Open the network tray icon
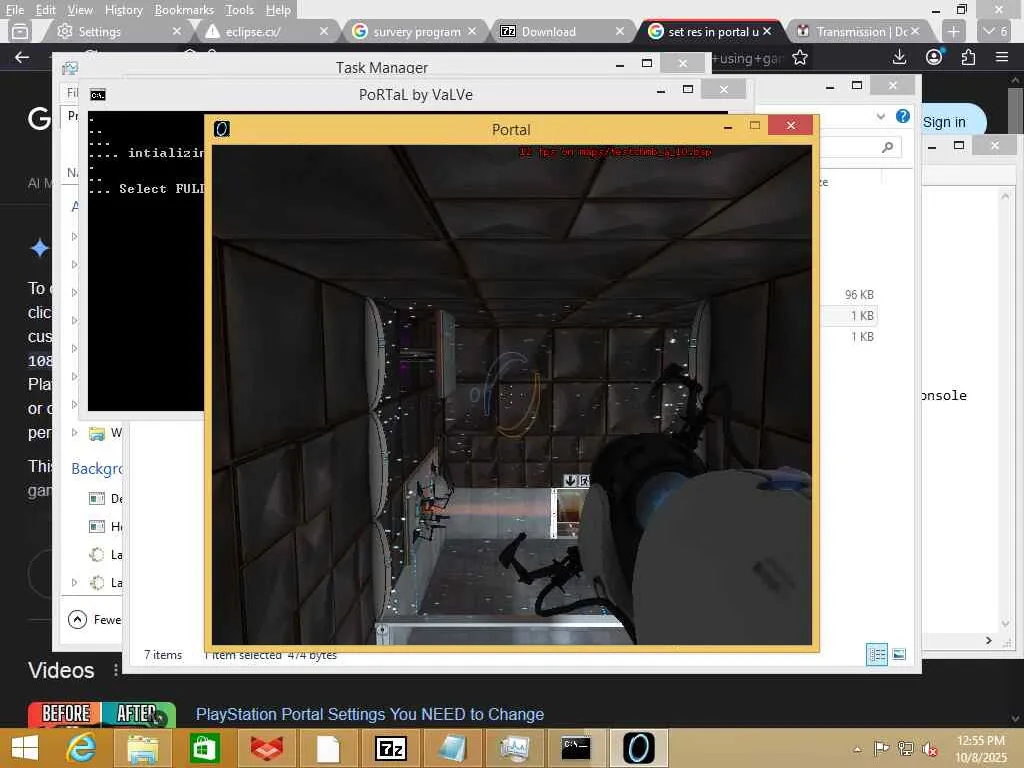Screen dimensions: 1024x768 point(905,748)
